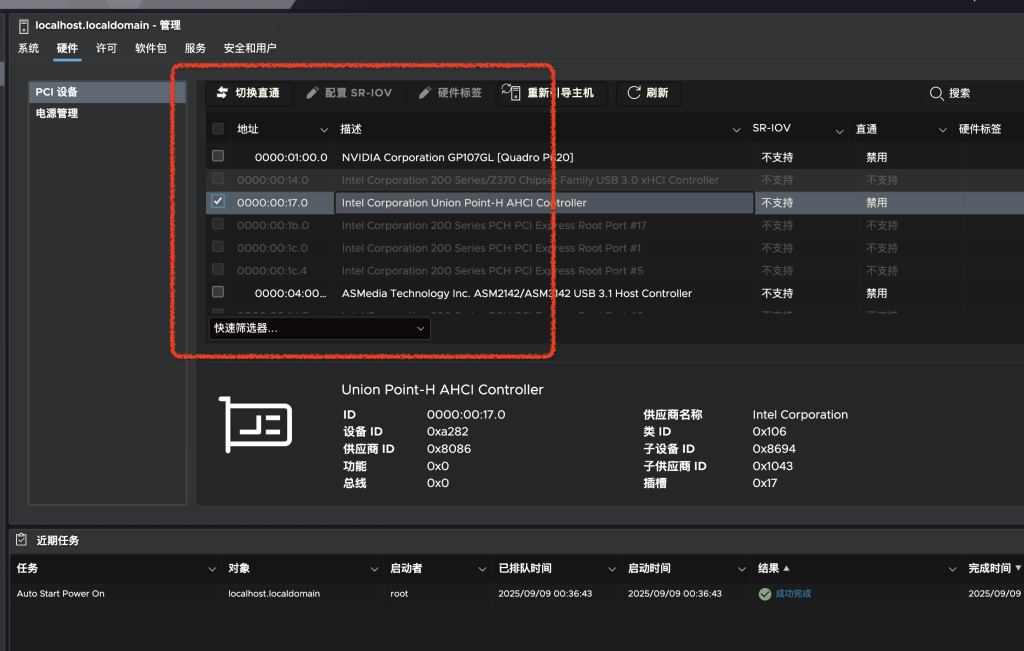
Task: Click the 重新引导主机 reboot icon
Action: (x=512, y=92)
